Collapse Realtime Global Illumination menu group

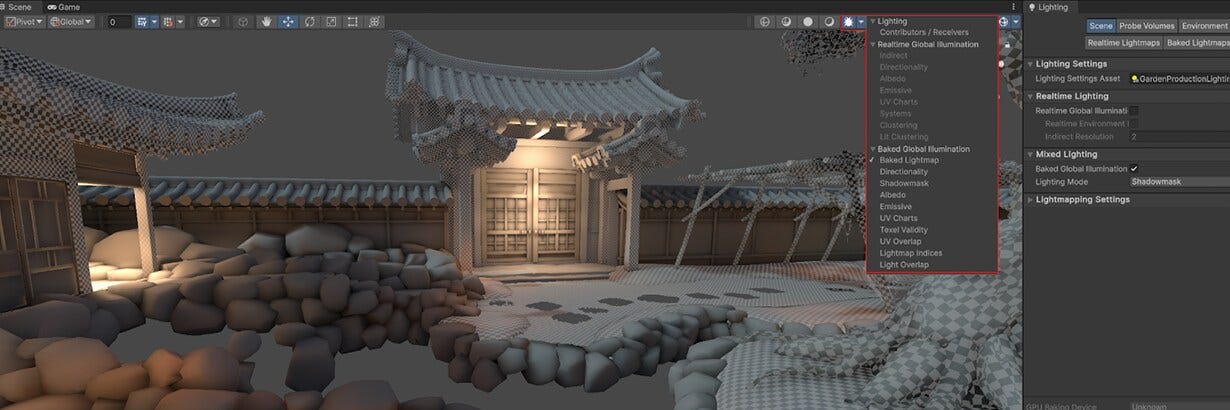pyautogui.click(x=873, y=45)
